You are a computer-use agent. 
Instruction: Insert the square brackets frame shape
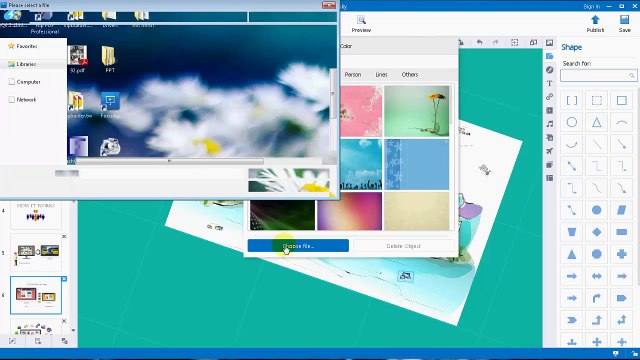[x=572, y=100]
